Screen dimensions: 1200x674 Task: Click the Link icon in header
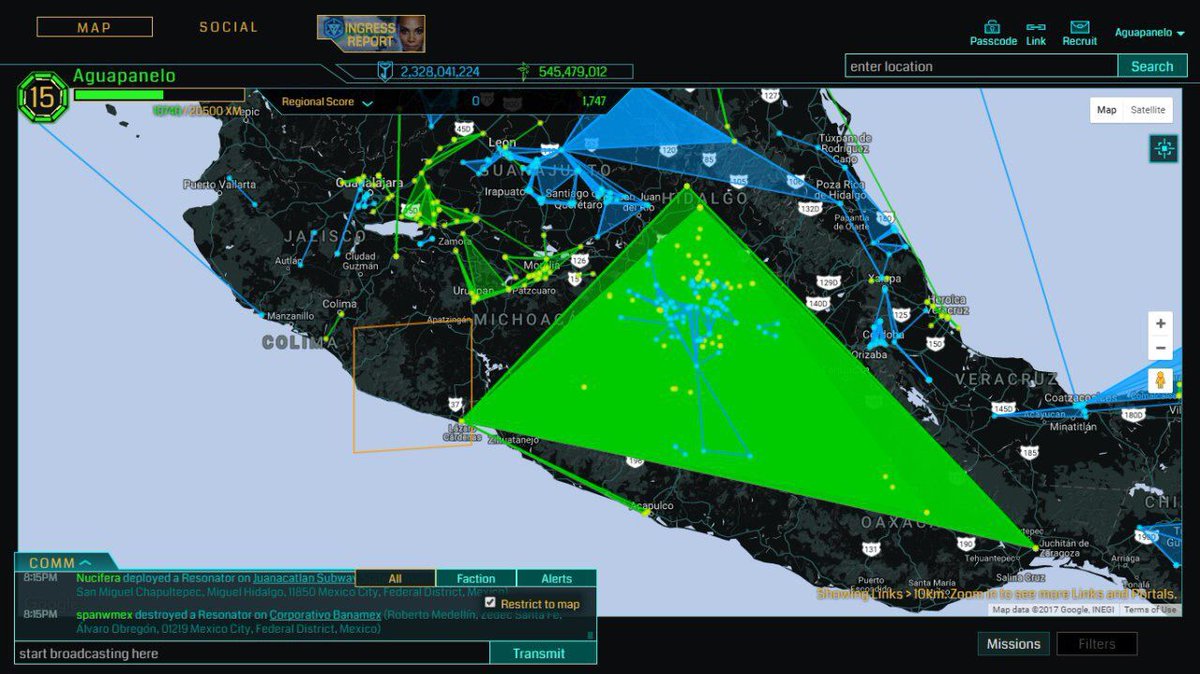pyautogui.click(x=1036, y=27)
